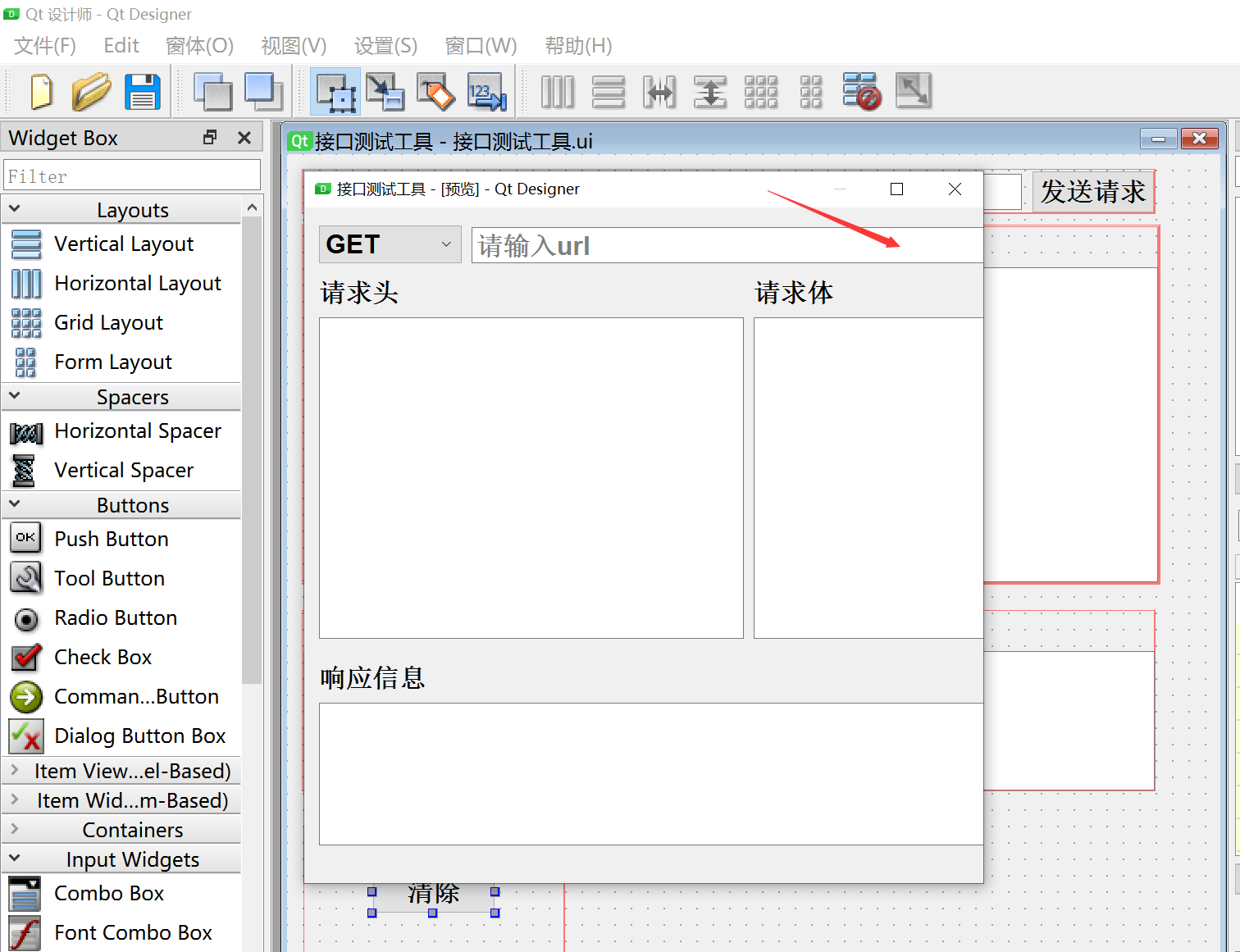The height and width of the screenshot is (952, 1240).
Task: Switch to Edit Tab Order mode icon
Action: (487, 91)
